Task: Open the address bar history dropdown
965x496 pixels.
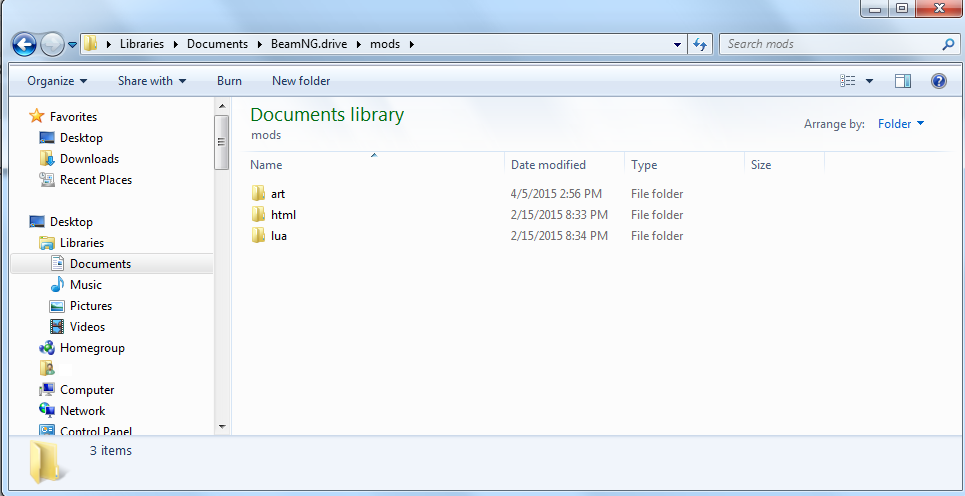Action: click(x=678, y=44)
